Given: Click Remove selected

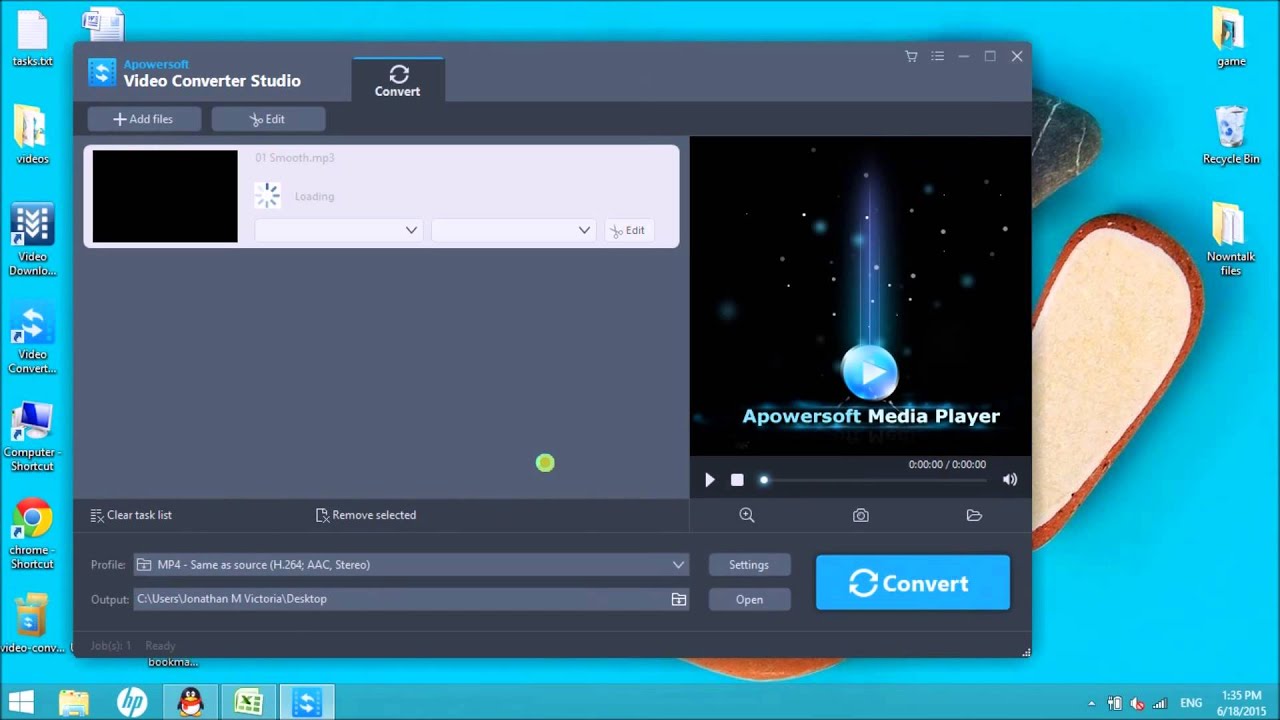Looking at the screenshot, I should [366, 515].
